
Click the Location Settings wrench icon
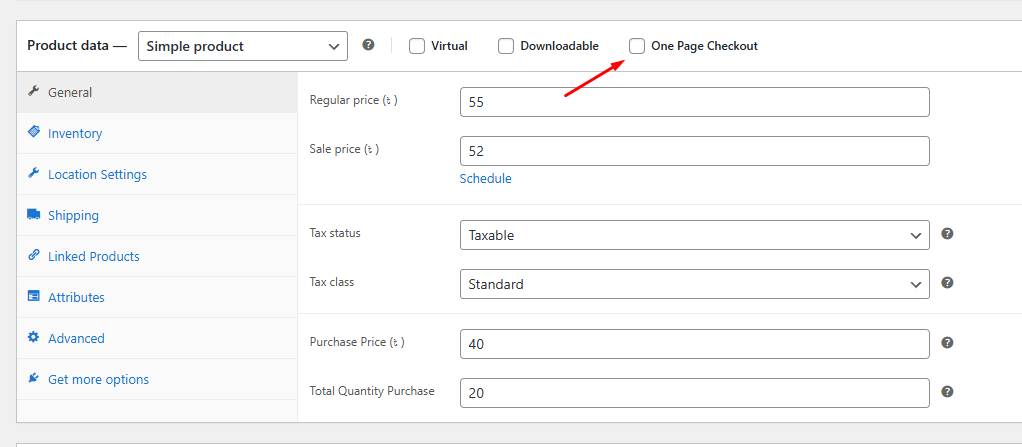33,173
